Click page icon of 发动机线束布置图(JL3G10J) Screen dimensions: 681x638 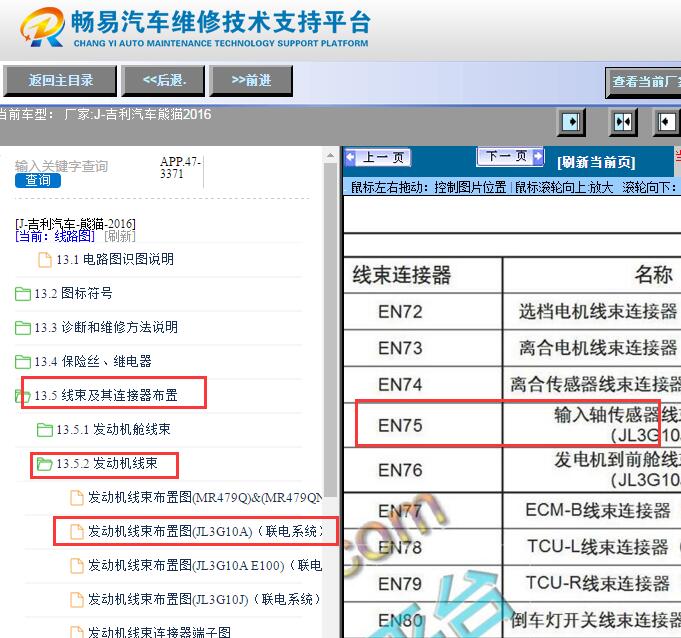click(77, 600)
